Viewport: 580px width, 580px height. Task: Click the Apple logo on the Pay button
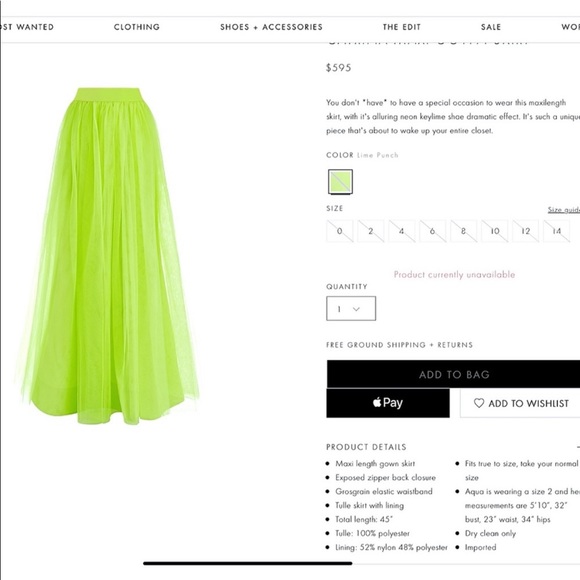tap(377, 402)
